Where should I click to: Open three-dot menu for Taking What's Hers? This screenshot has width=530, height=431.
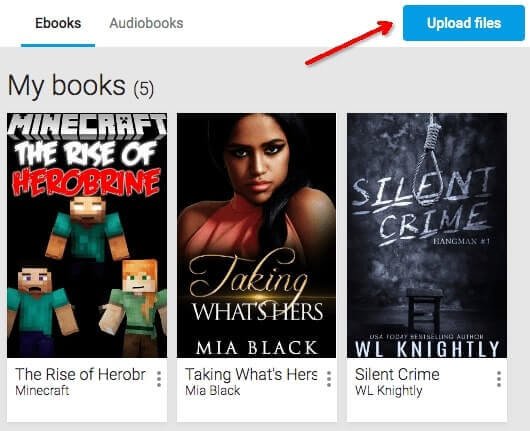[329, 379]
